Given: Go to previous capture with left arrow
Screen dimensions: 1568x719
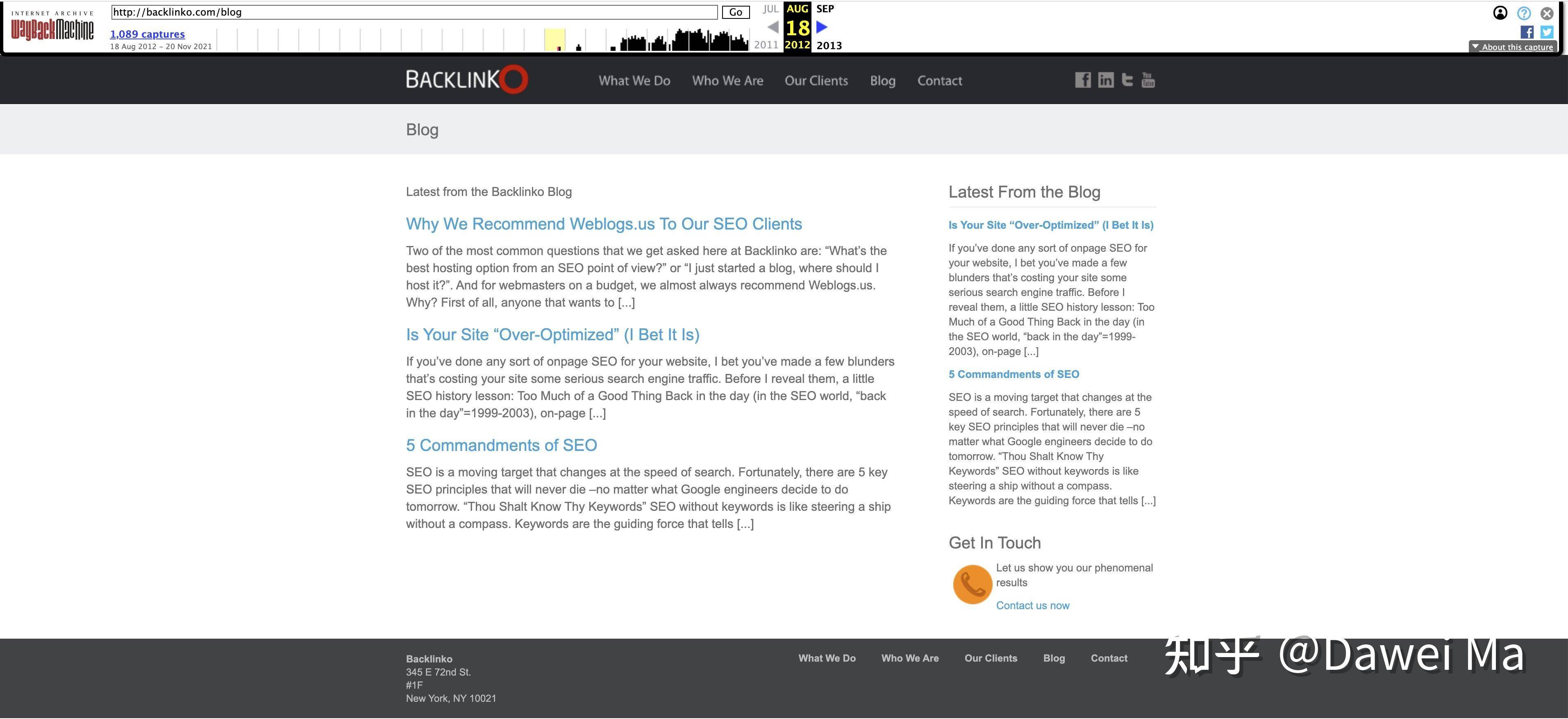Looking at the screenshot, I should coord(773,27).
